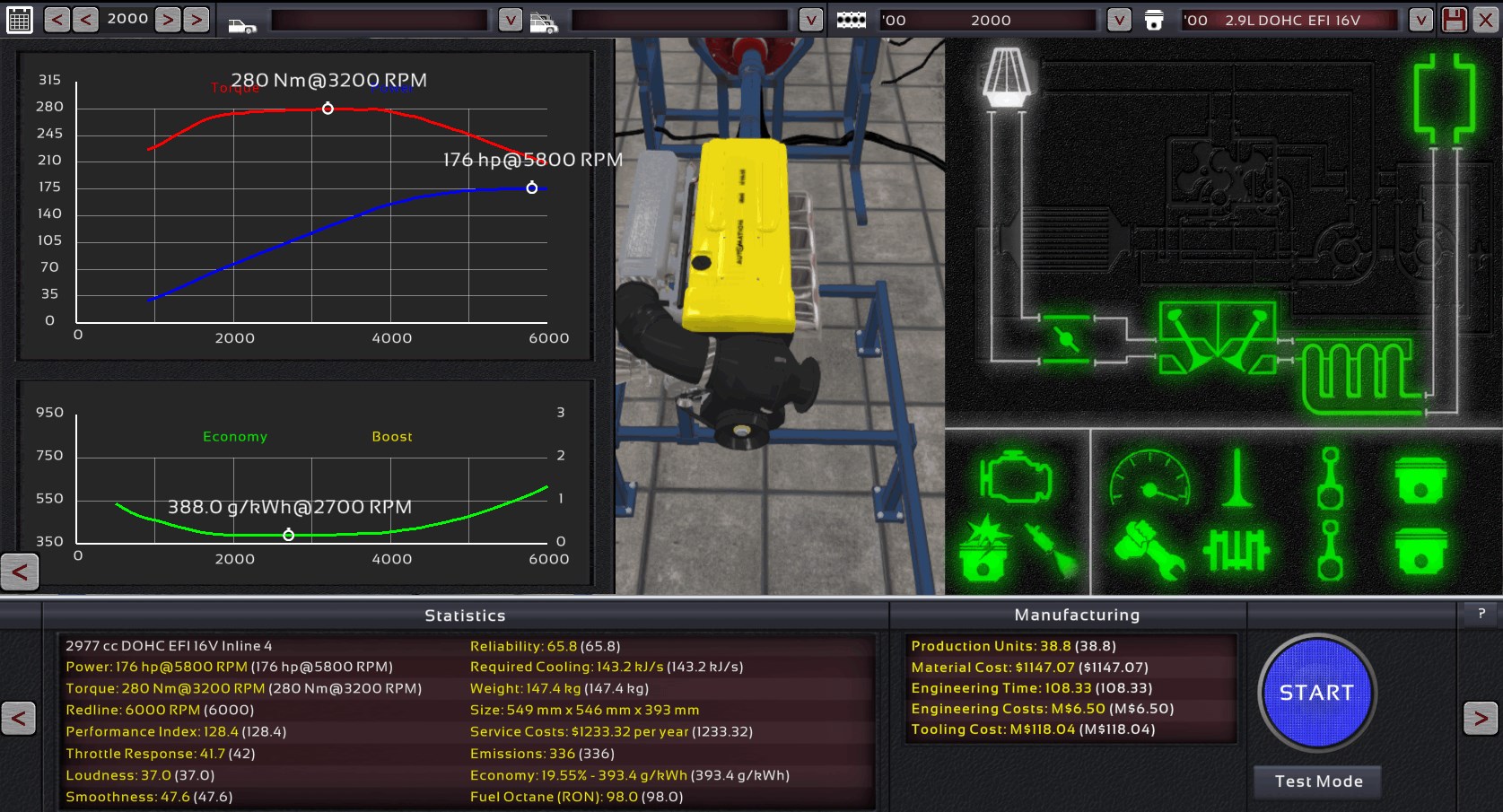
Task: Click the Performance Index: 128.4 stat
Action: click(x=176, y=731)
